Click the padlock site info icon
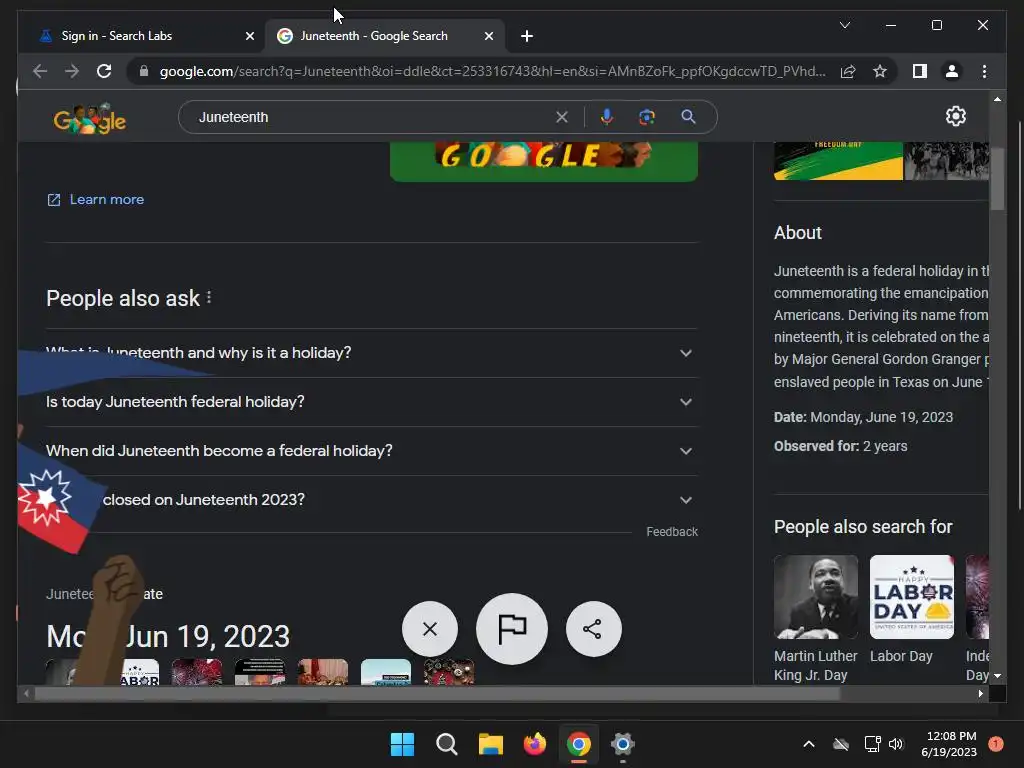This screenshot has width=1024, height=768. pyautogui.click(x=144, y=71)
